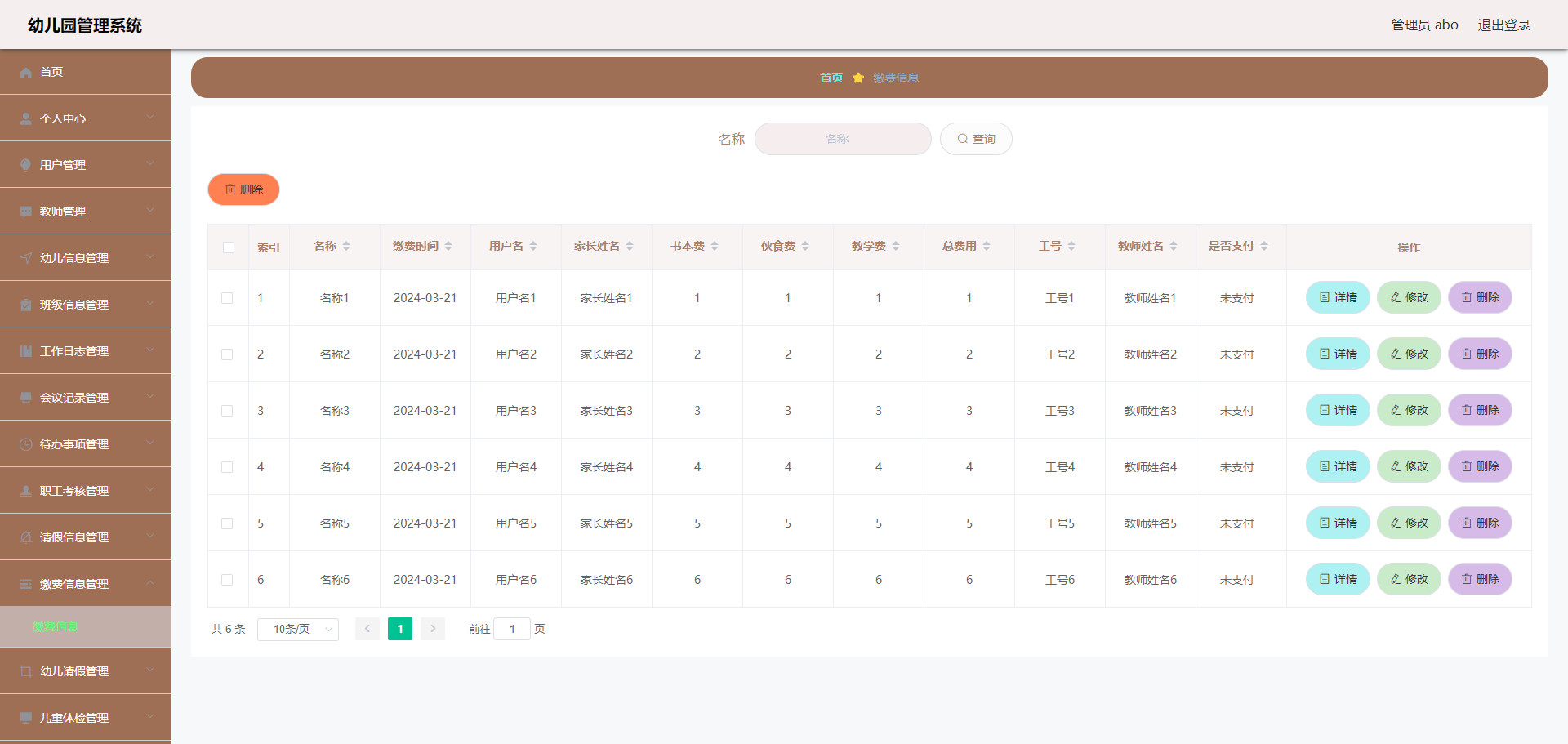
Task: Expand the 个人中心 sidebar menu chevron
Action: 150,118
